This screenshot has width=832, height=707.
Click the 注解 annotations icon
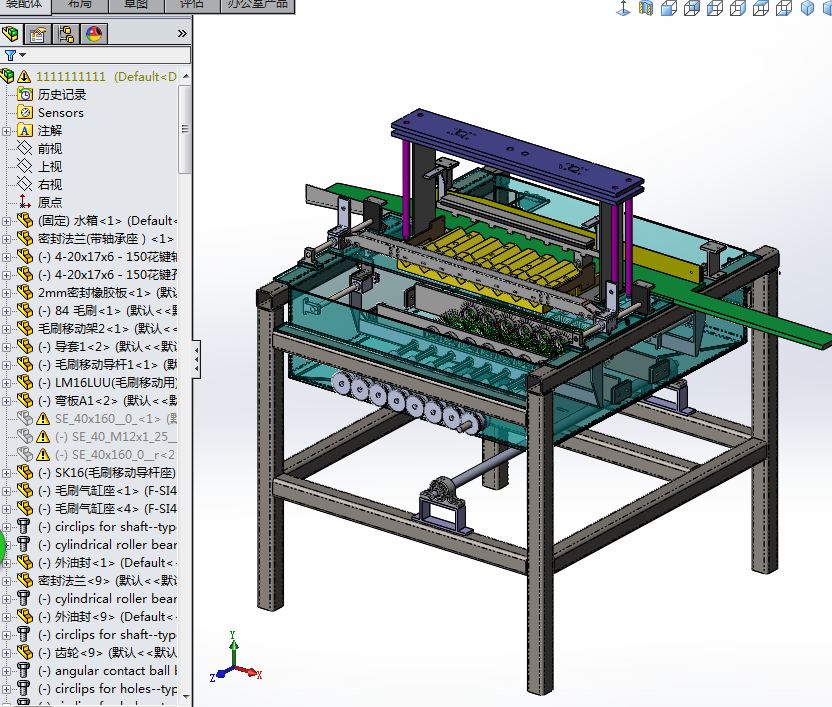25,131
